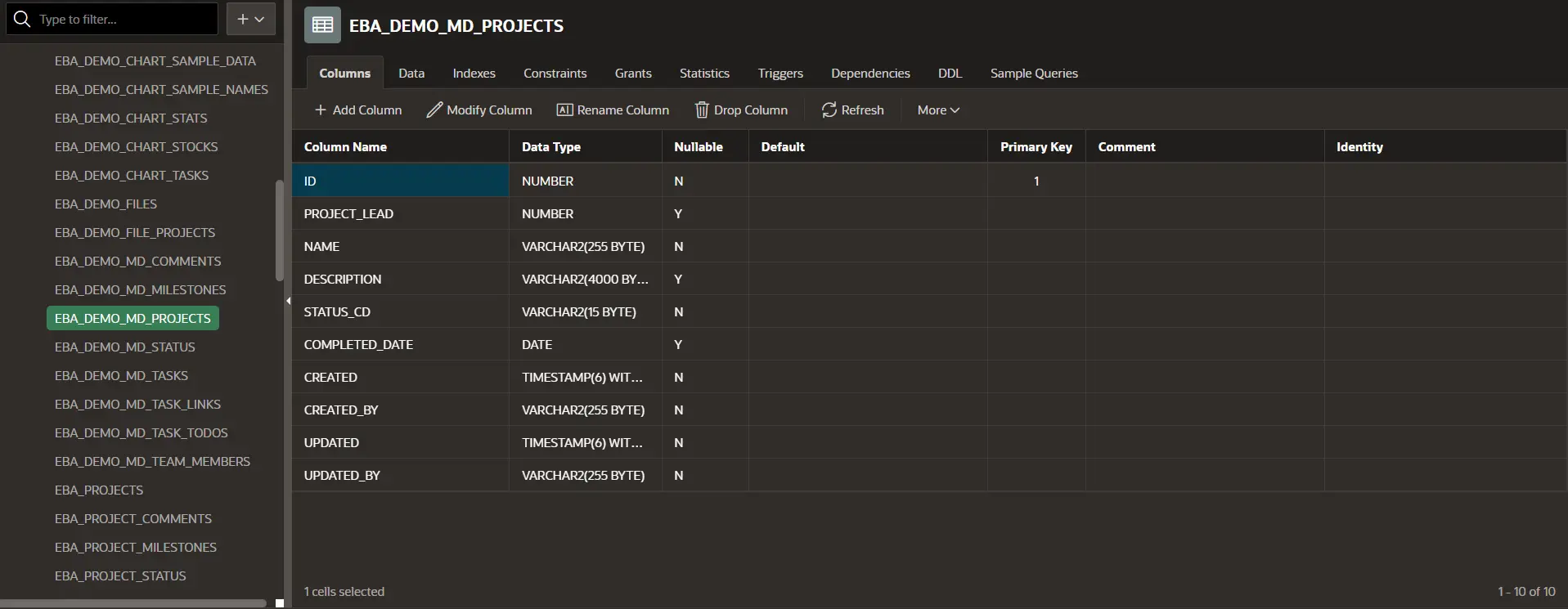Click the circular arrows Refresh icon
The height and width of the screenshot is (609, 1568).
829,110
